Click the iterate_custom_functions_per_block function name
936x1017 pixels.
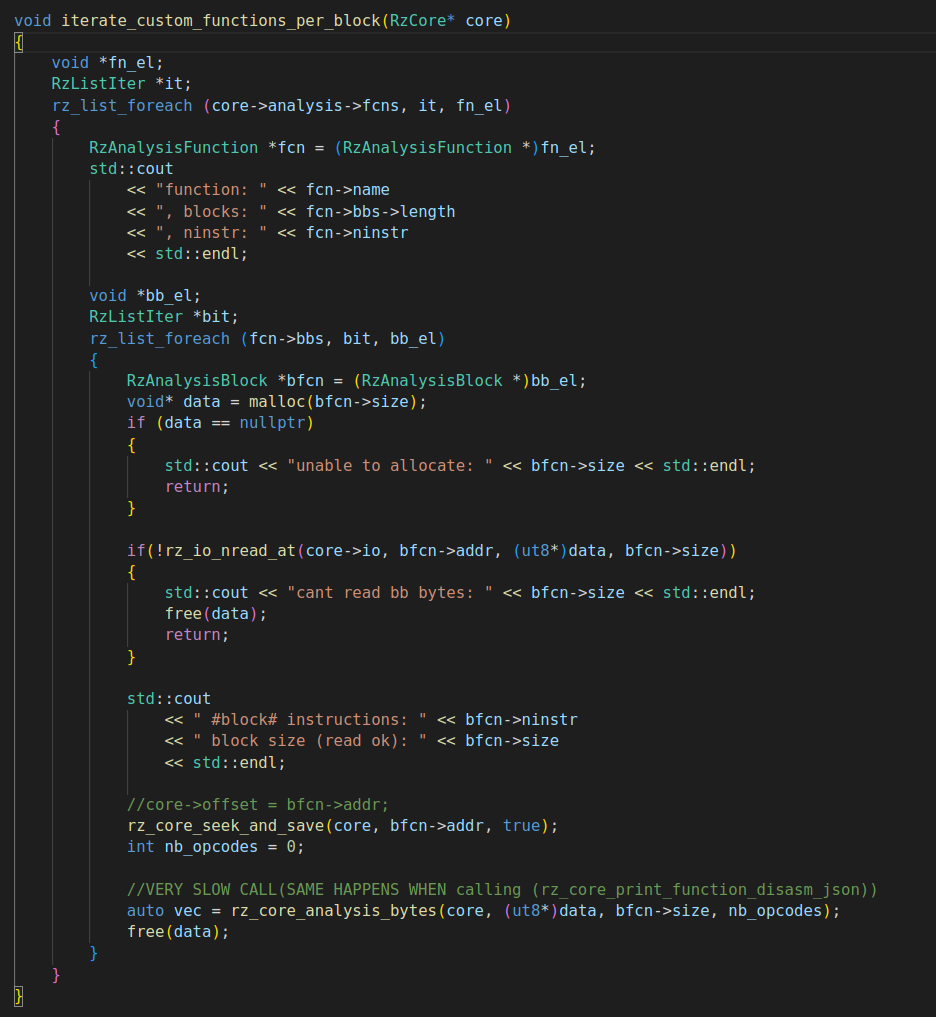tap(220, 20)
